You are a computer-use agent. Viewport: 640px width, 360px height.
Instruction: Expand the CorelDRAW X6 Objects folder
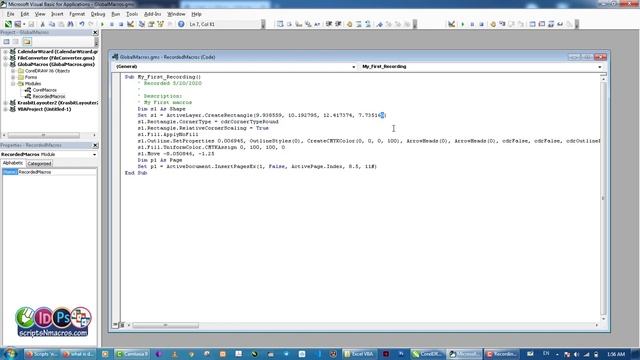click(13, 71)
